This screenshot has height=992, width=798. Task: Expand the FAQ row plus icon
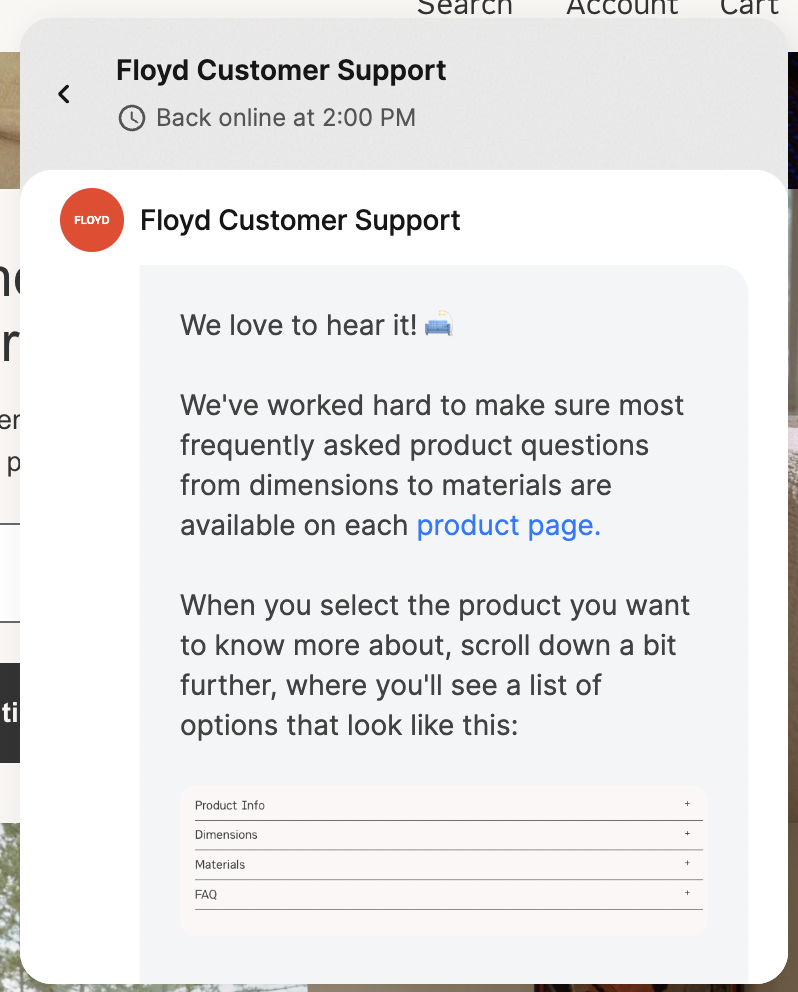[687, 893]
